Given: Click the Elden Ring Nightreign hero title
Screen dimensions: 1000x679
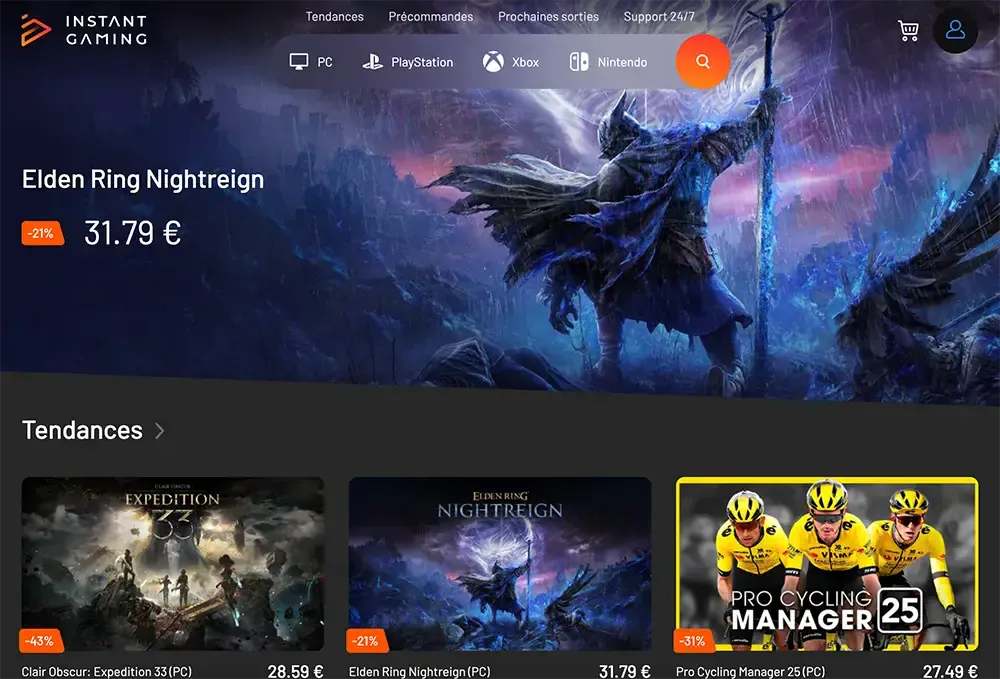Looking at the screenshot, I should coord(143,180).
